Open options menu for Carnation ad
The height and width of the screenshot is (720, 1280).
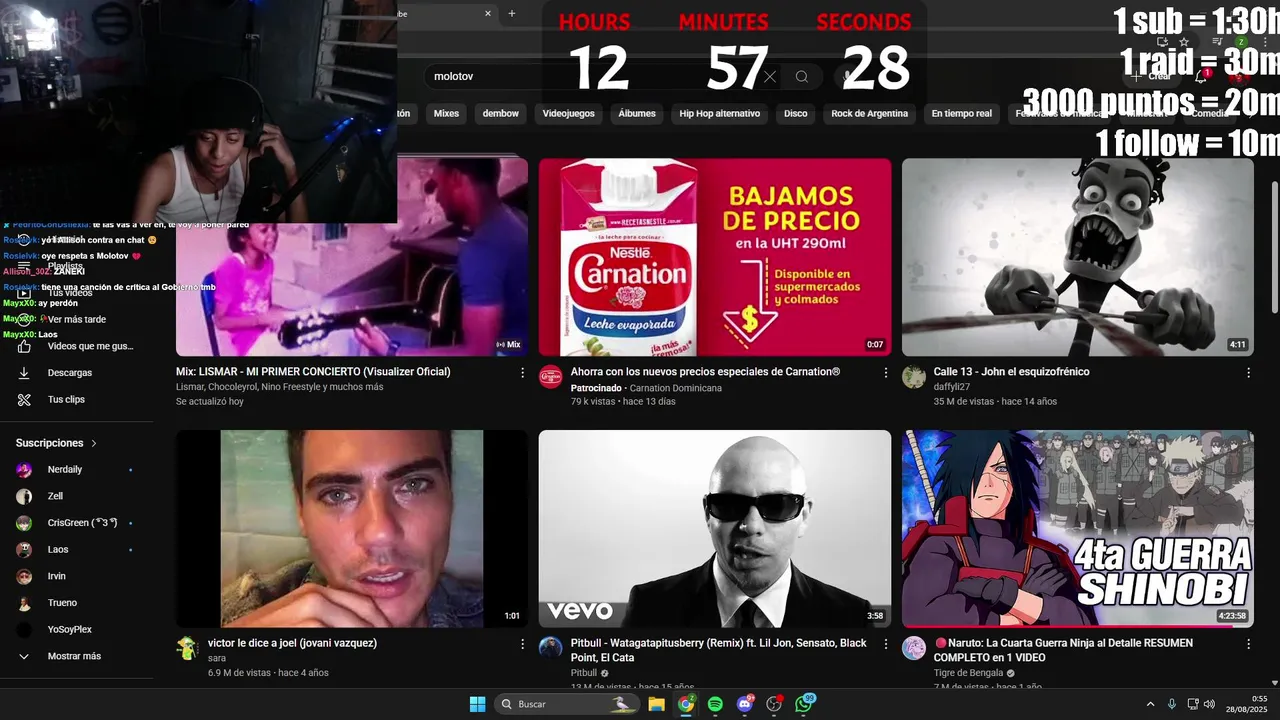click(x=885, y=372)
